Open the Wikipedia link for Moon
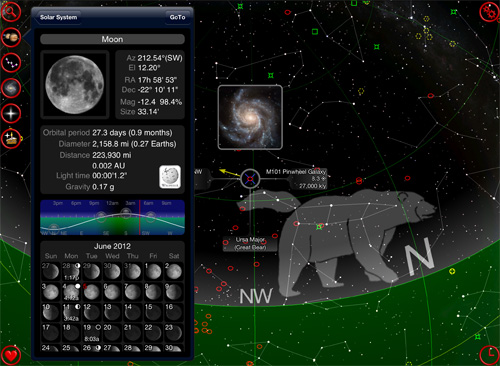Screen dimensions: 500x366 (170, 177)
